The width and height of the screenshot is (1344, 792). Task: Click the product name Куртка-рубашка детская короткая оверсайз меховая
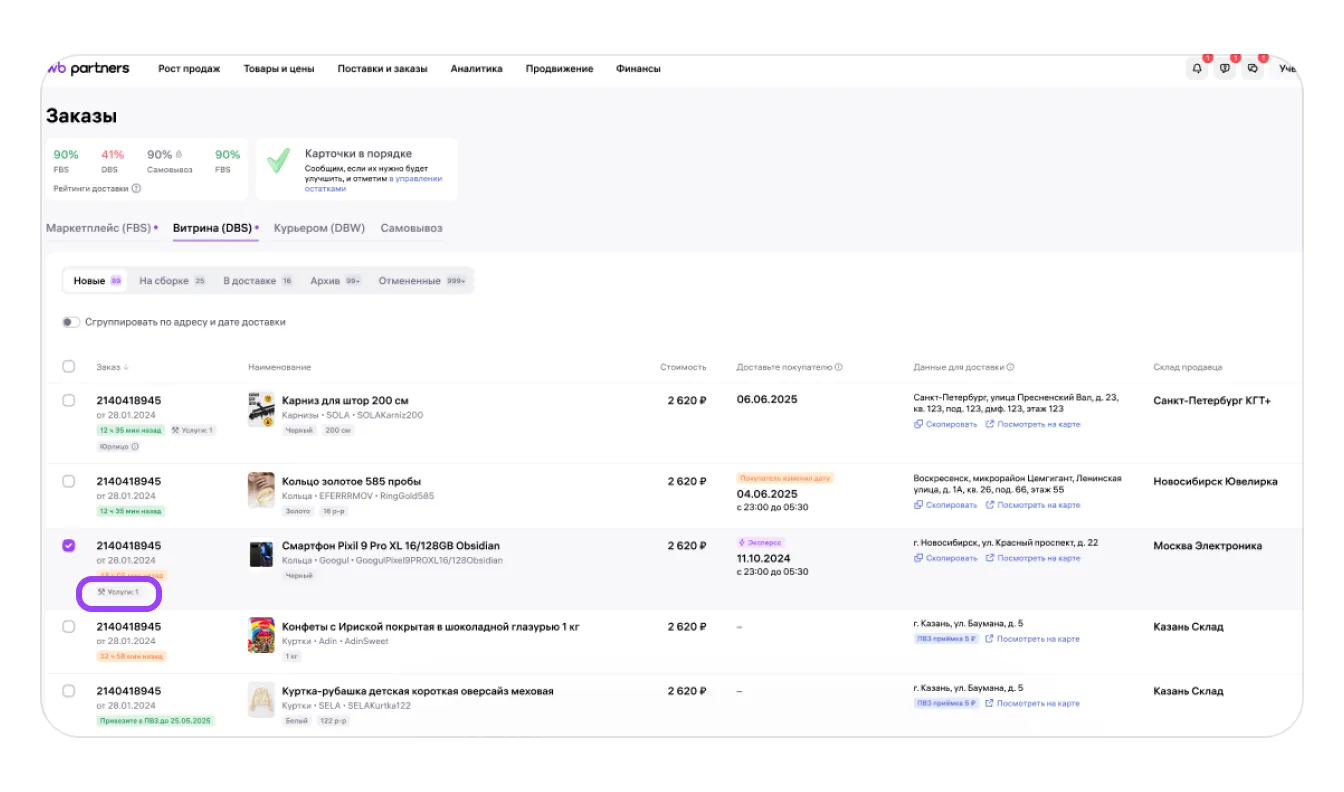(x=418, y=691)
